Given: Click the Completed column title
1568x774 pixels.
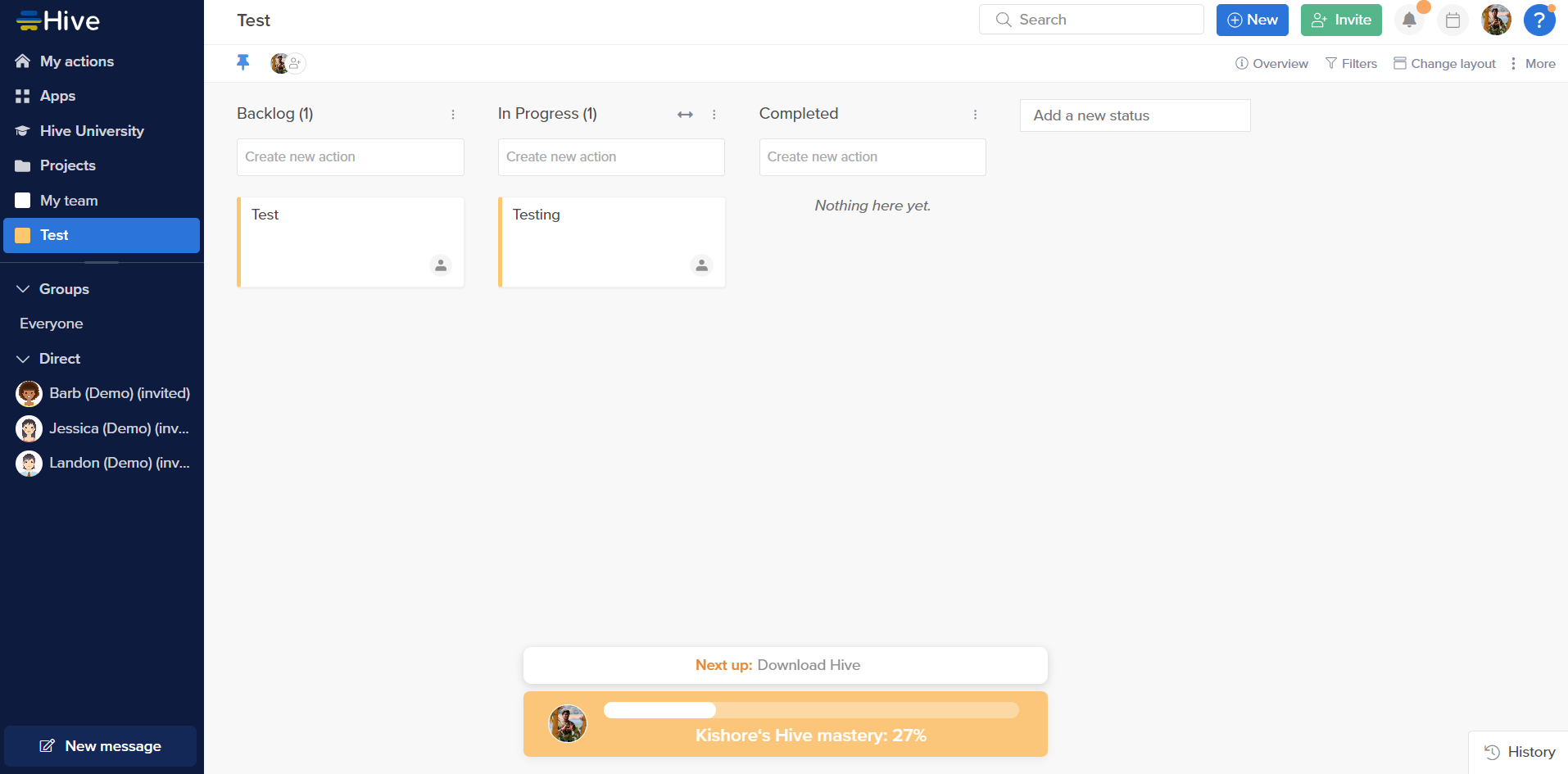Looking at the screenshot, I should pyautogui.click(x=799, y=114).
